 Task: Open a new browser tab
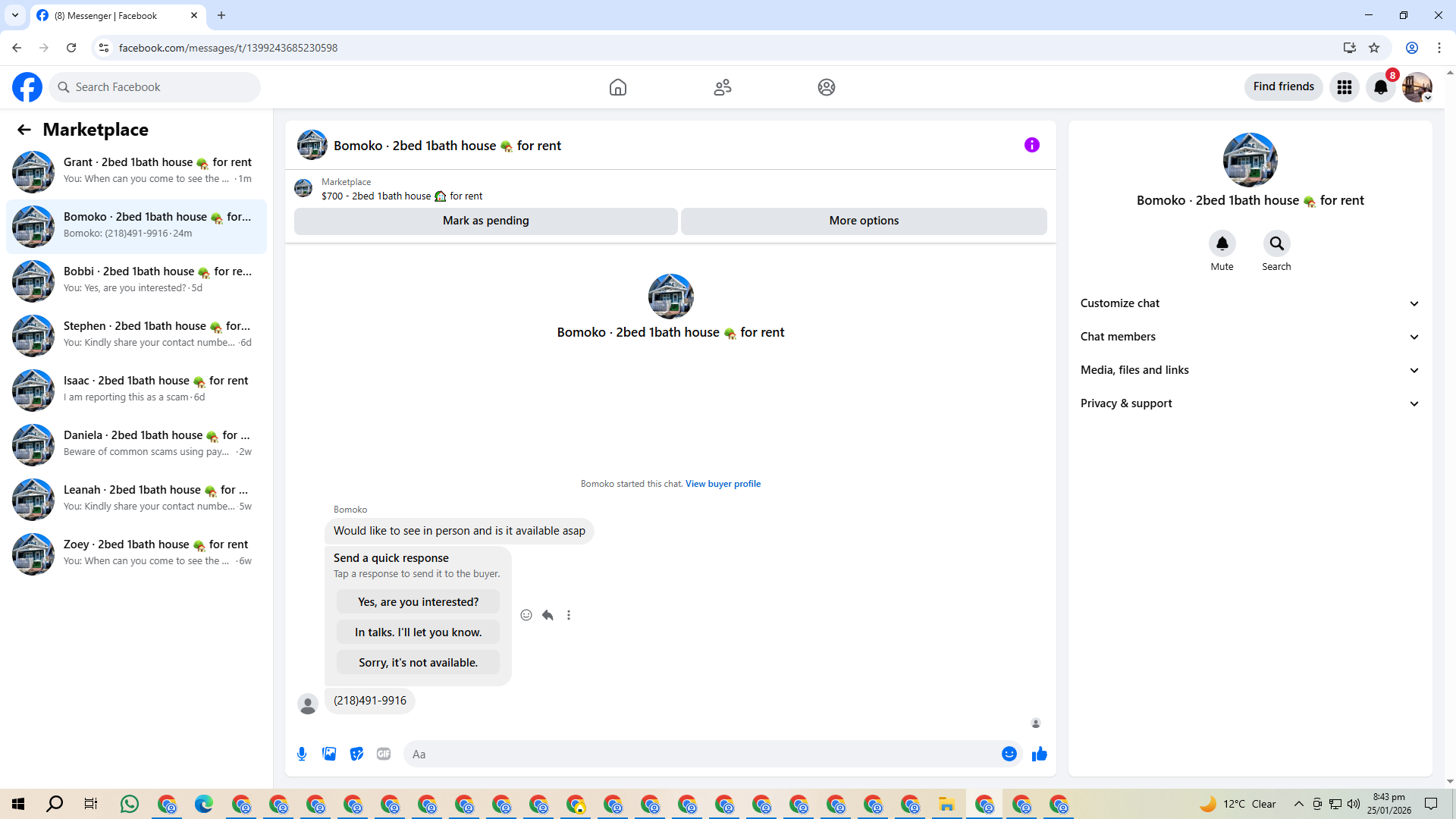(221, 15)
